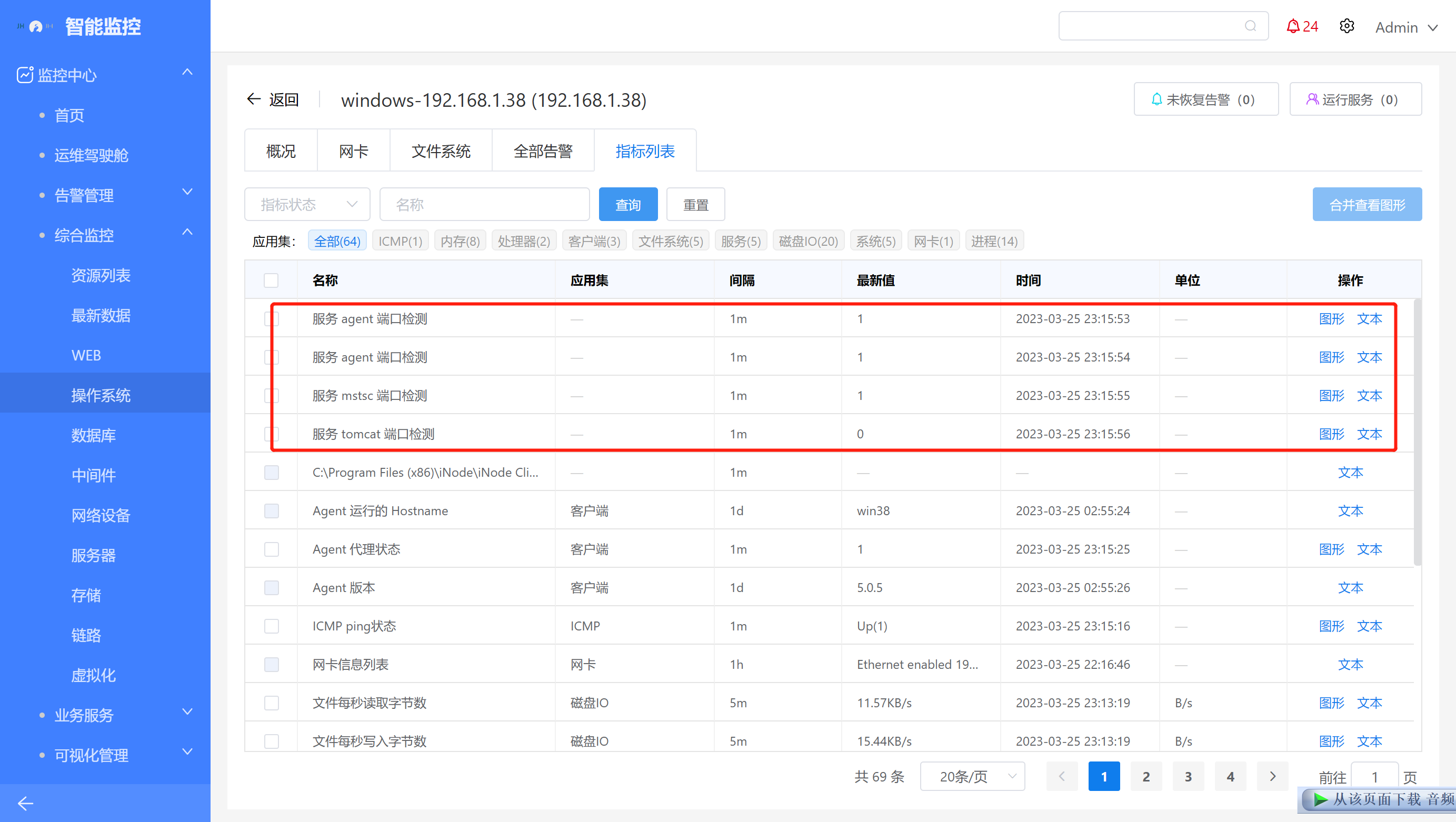Screen dimensions: 1456x822
Task: Filter by 客户端(3) application set
Action: click(x=594, y=241)
